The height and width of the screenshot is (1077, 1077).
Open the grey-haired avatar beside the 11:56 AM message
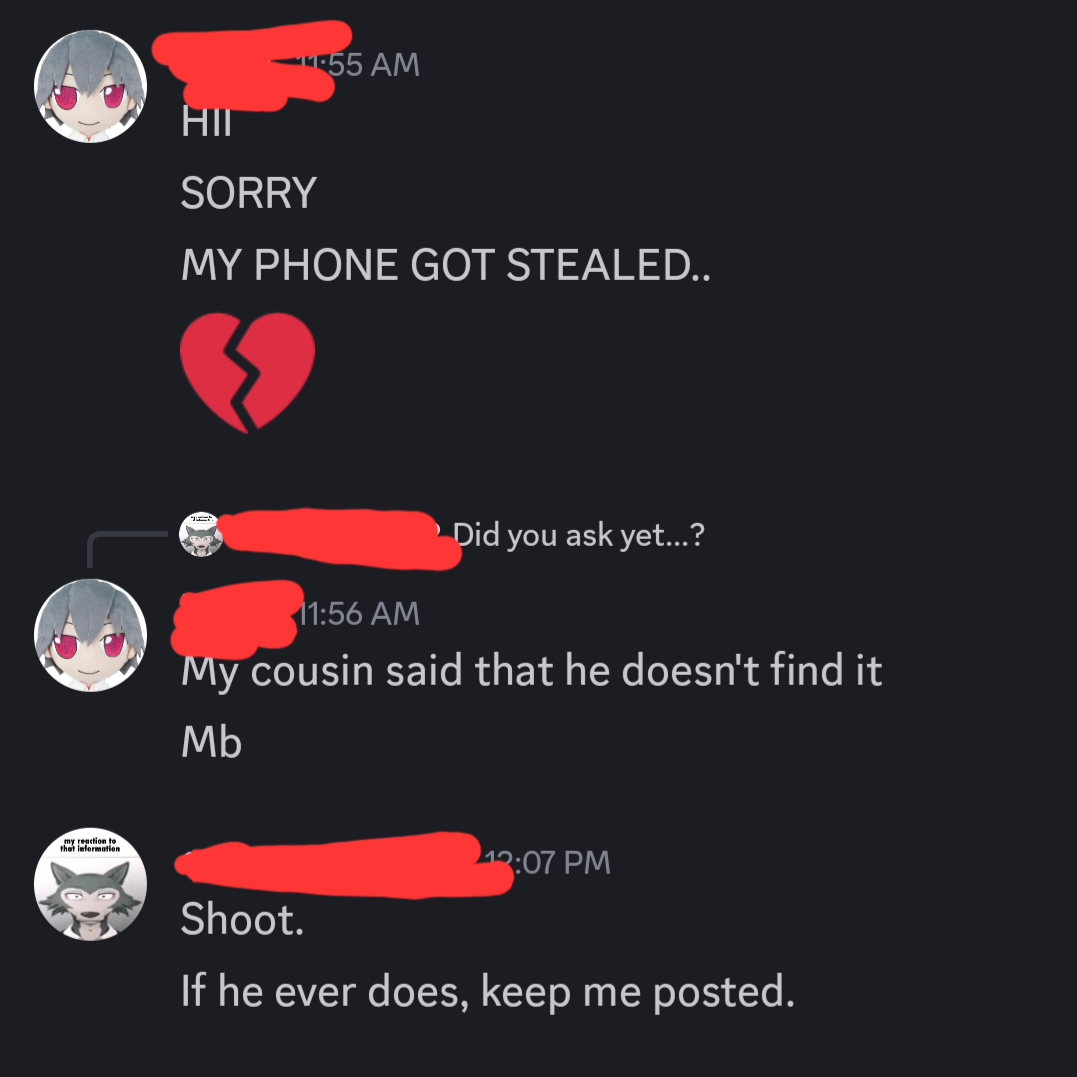click(90, 635)
